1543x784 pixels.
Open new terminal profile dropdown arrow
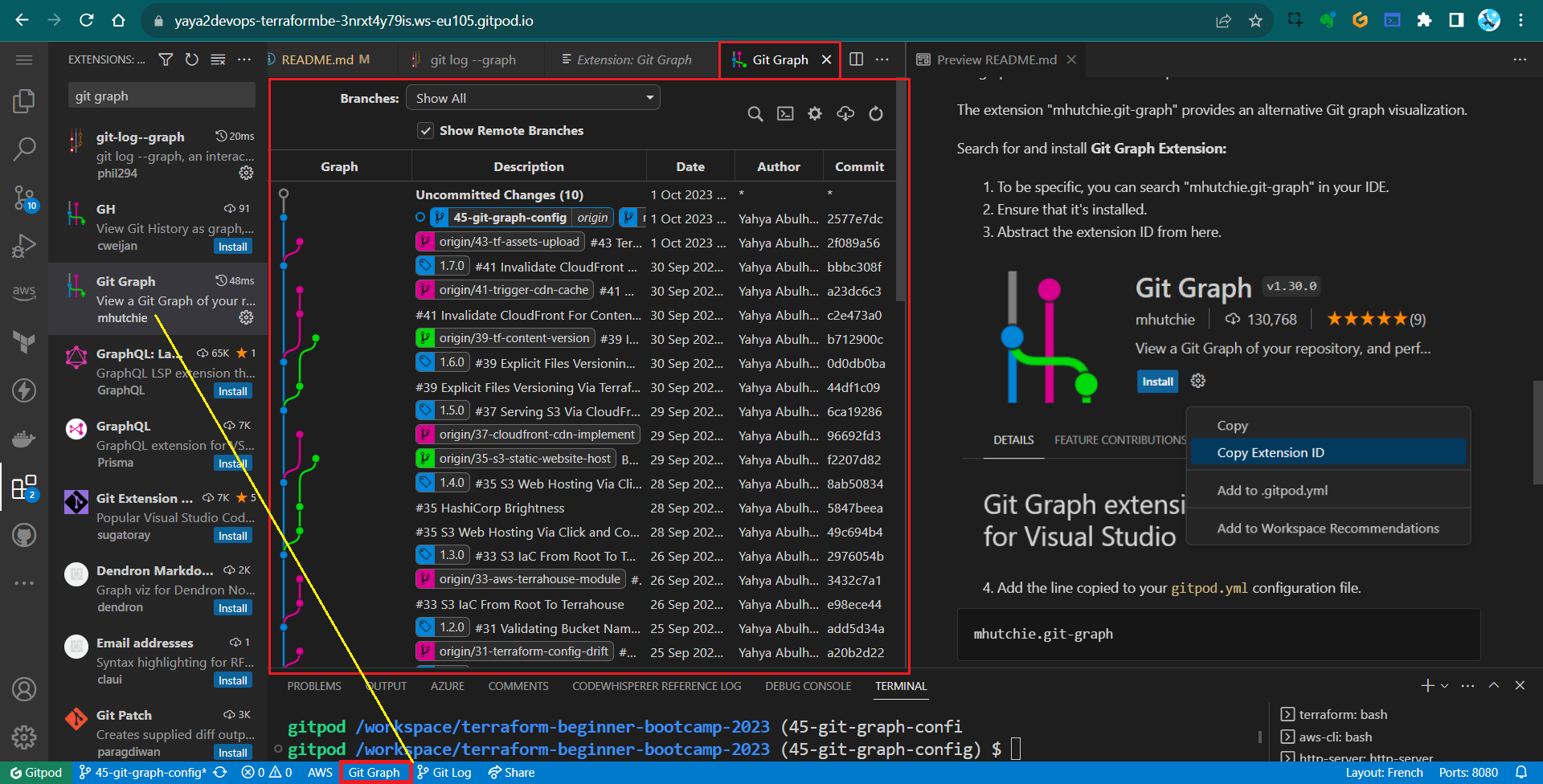click(x=1444, y=686)
